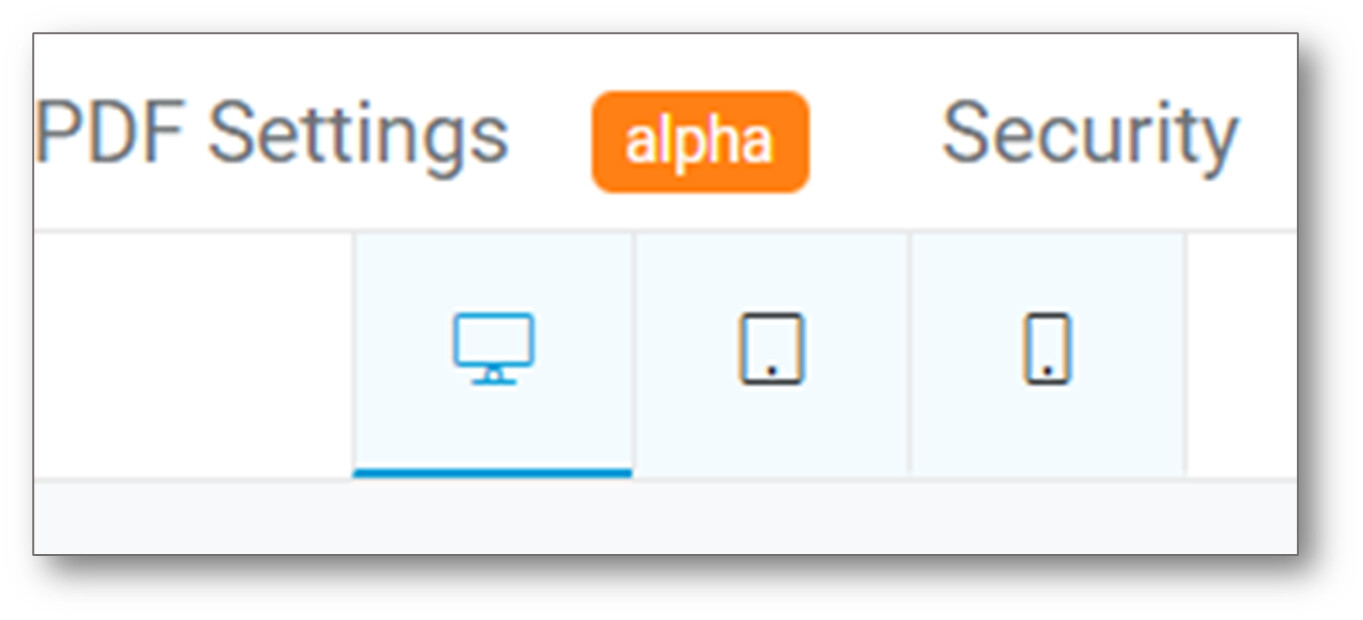Click the PDF Settings text
The width and height of the screenshot is (1363, 620).
(272, 134)
